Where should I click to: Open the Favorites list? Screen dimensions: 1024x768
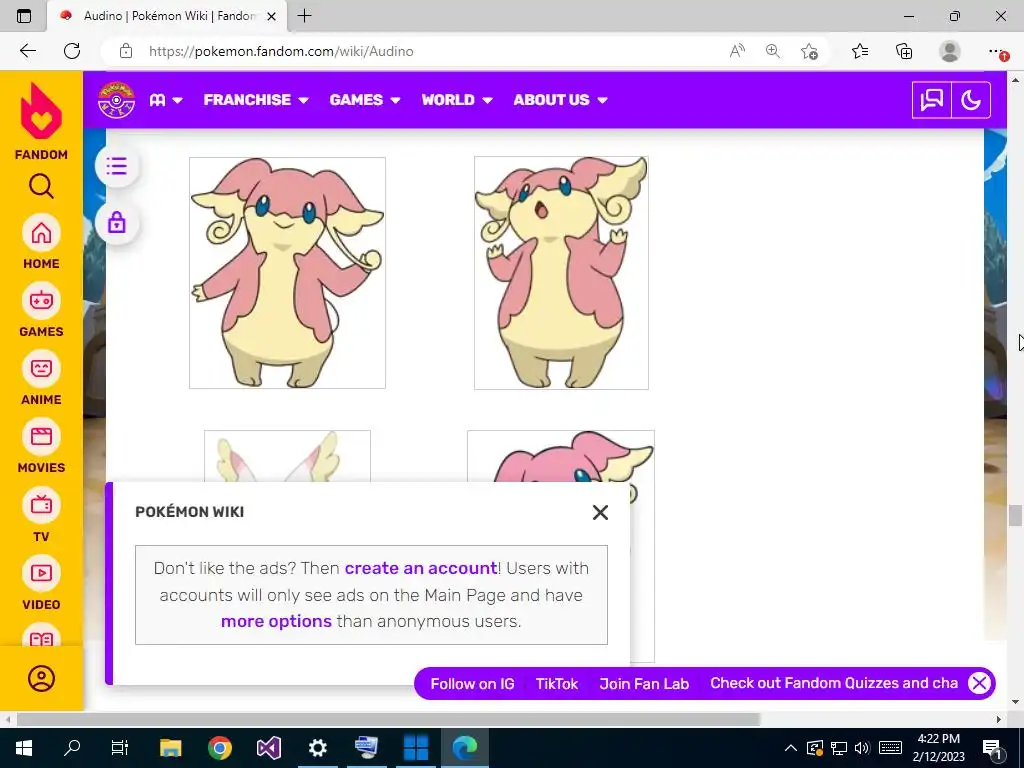[x=860, y=51]
